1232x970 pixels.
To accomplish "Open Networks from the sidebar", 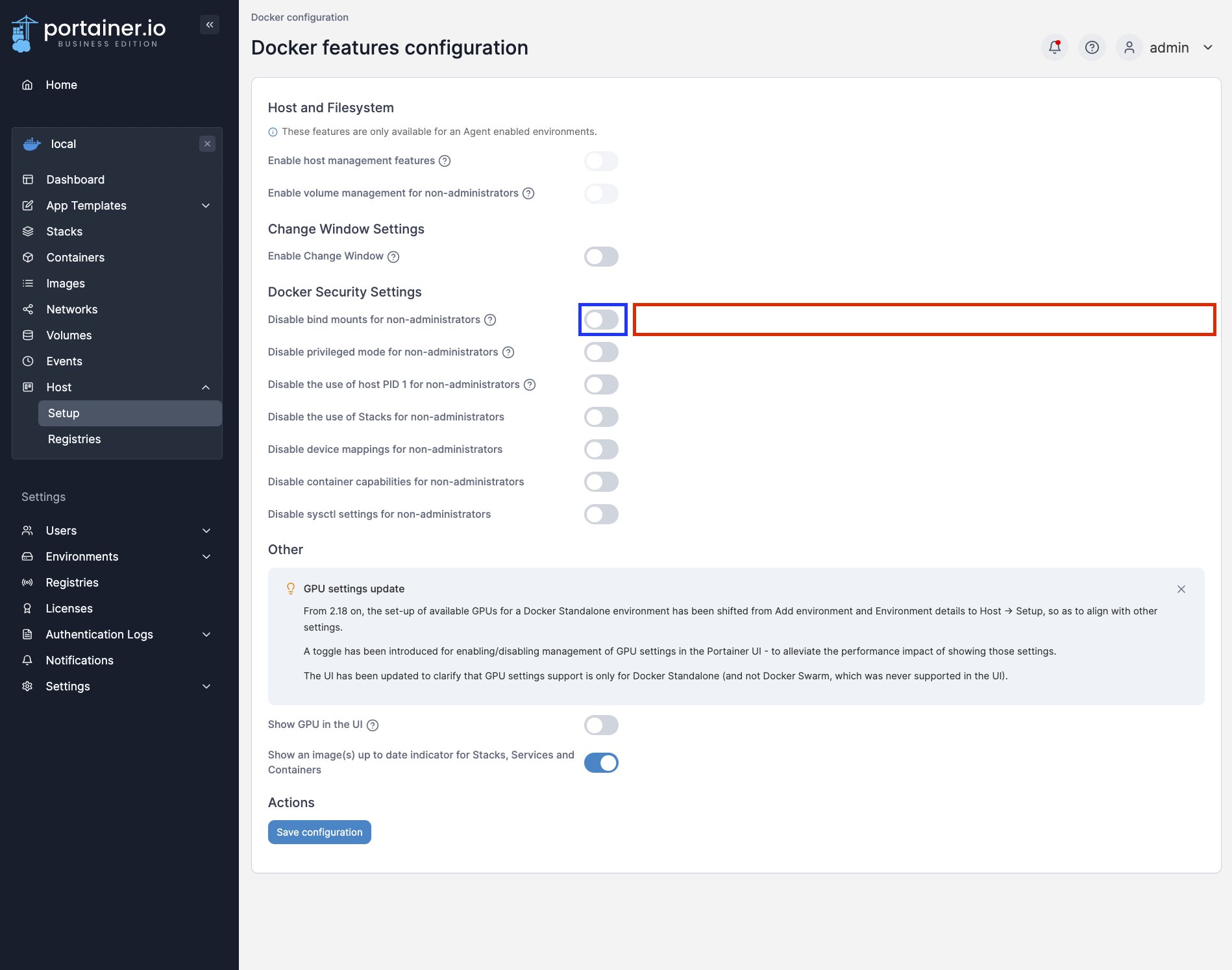I will [x=71, y=309].
